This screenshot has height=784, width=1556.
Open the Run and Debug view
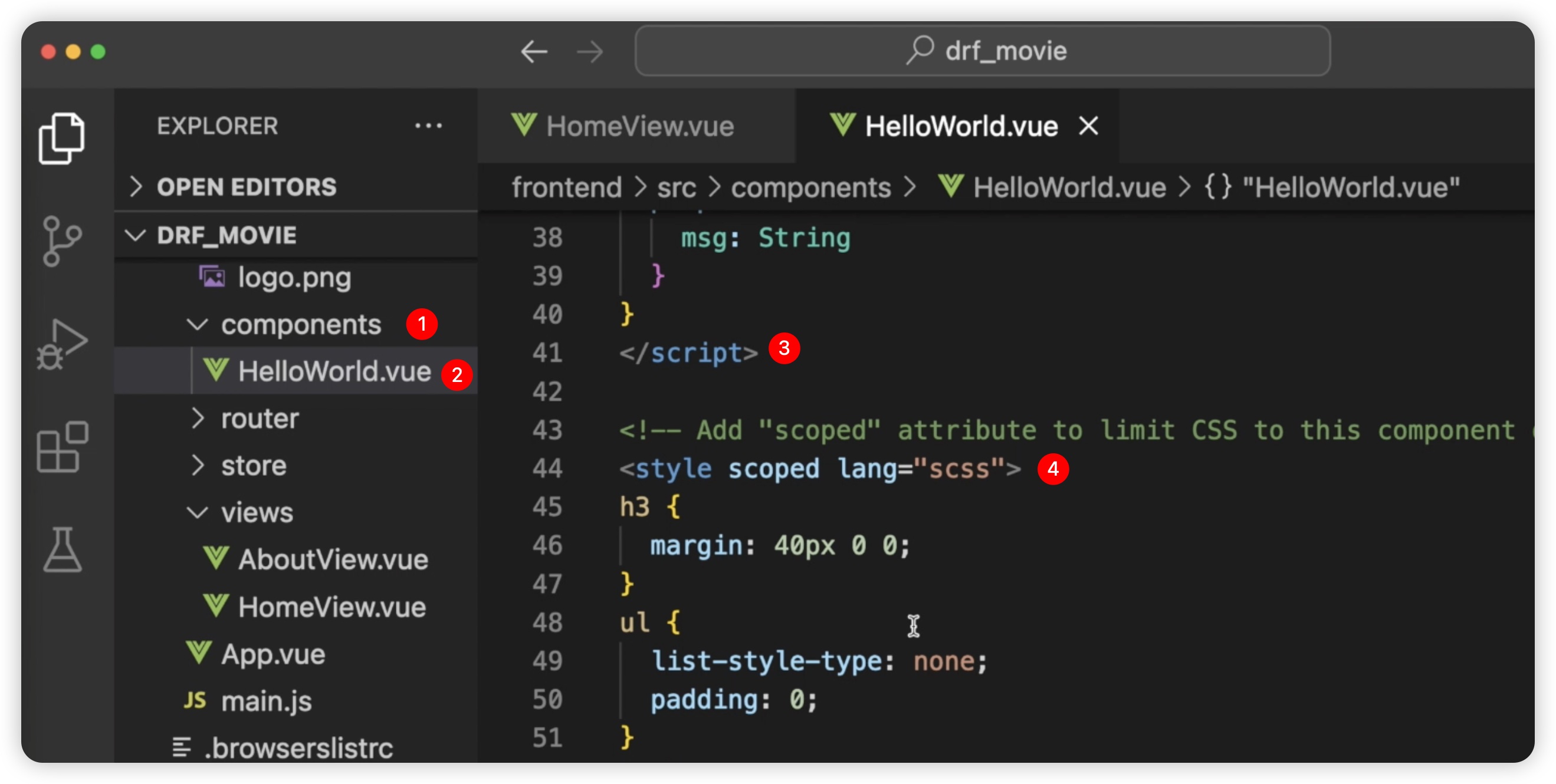pyautogui.click(x=61, y=344)
